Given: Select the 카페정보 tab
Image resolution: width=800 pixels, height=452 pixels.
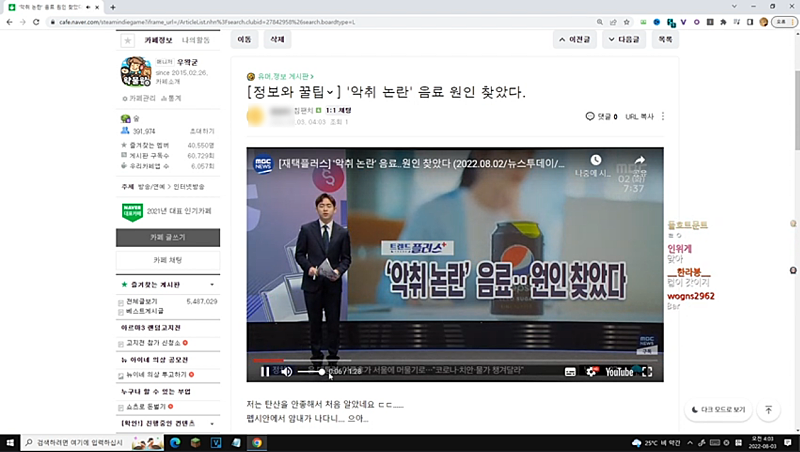Looking at the screenshot, I should tap(158, 40).
